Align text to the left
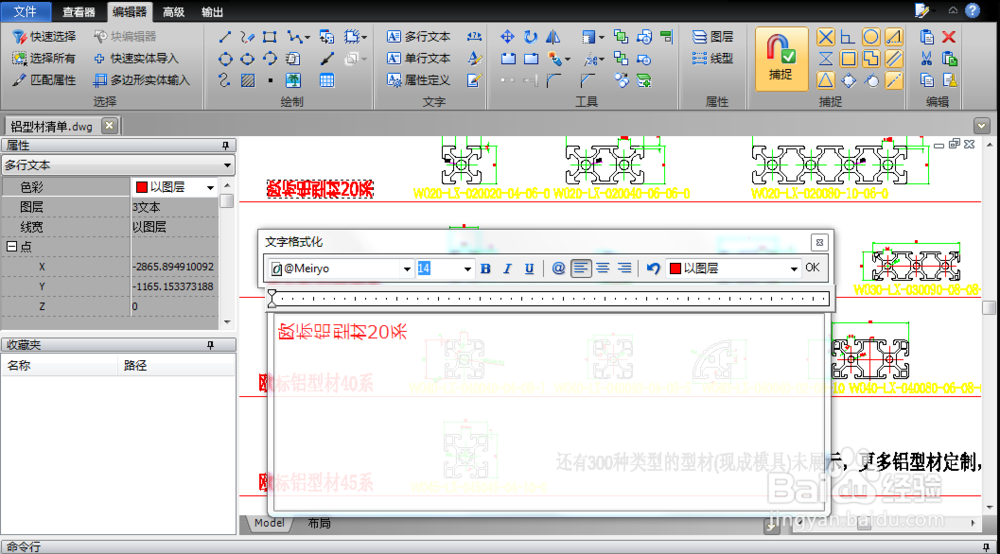The height and width of the screenshot is (554, 1000). coord(580,268)
